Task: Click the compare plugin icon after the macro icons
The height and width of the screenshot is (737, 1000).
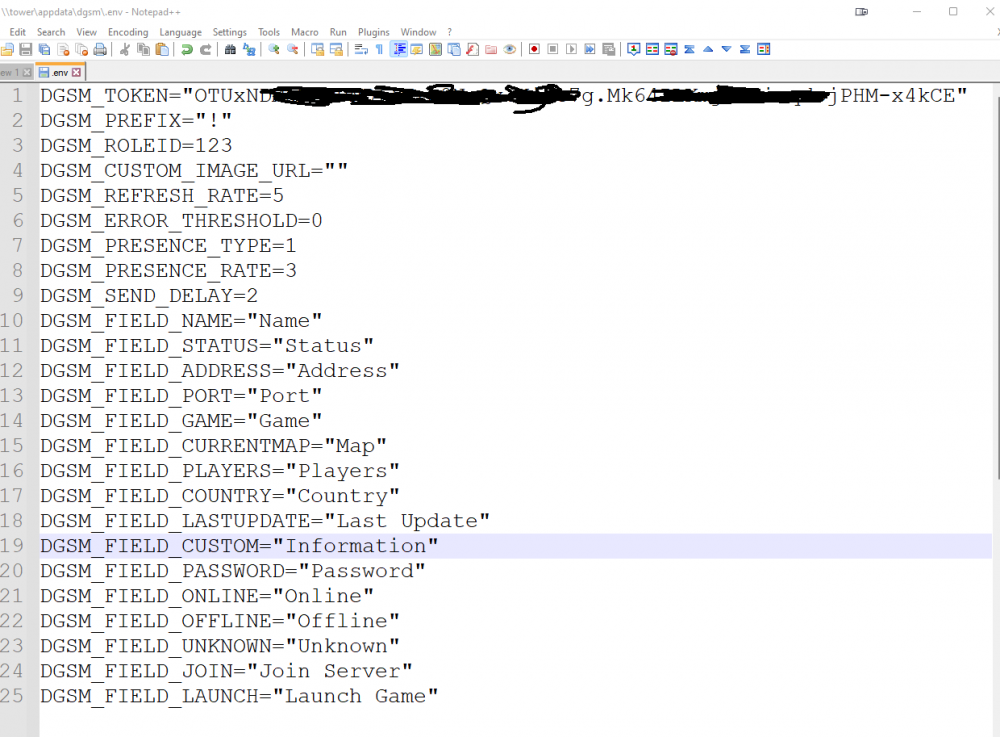Action: 633,50
